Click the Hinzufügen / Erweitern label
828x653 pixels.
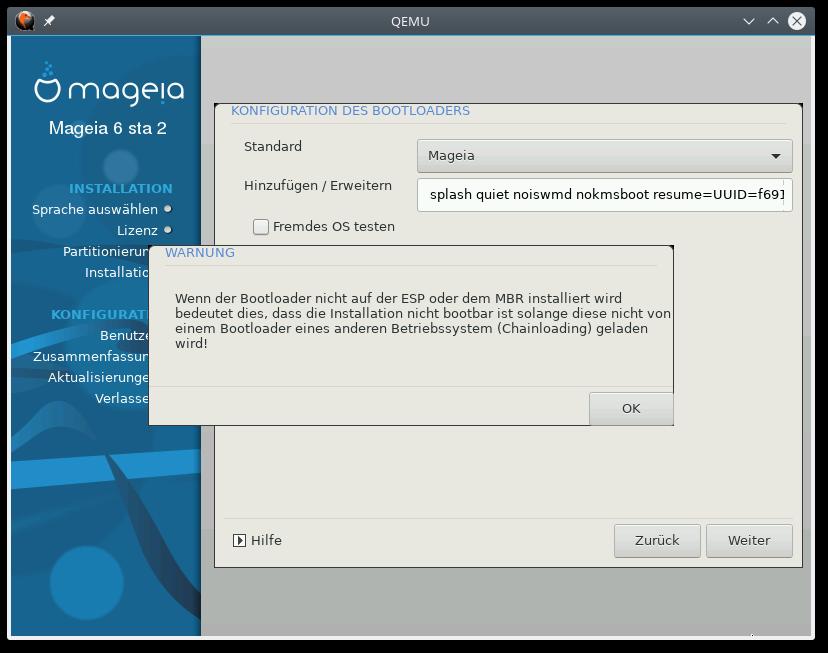[318, 186]
